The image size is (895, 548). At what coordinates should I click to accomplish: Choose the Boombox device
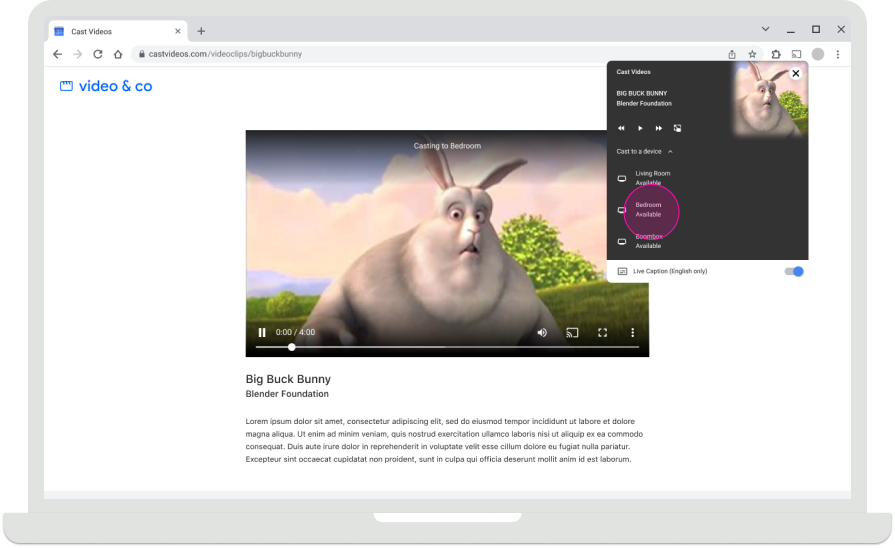point(650,241)
